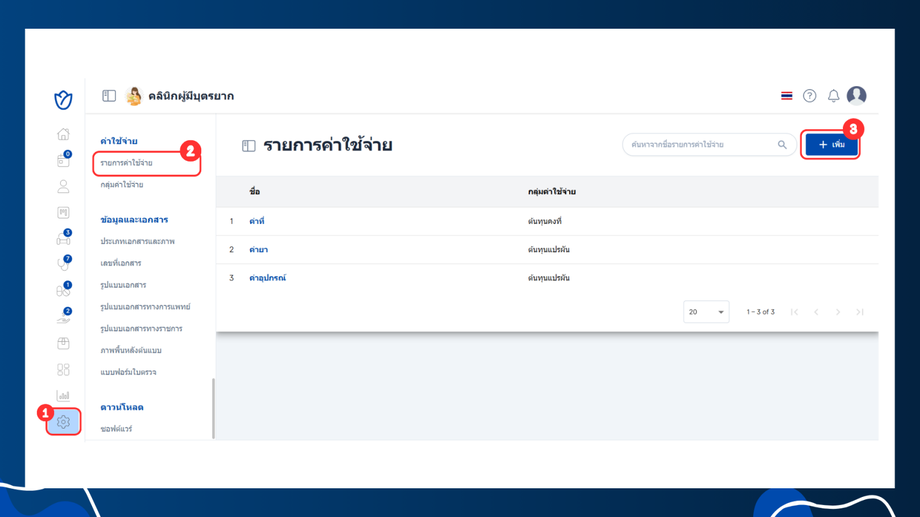Open notifications bell icon

pyautogui.click(x=833, y=96)
